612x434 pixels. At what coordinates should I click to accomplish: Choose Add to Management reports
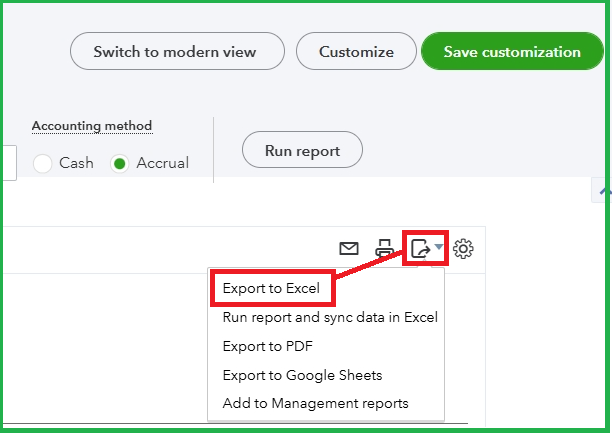315,403
